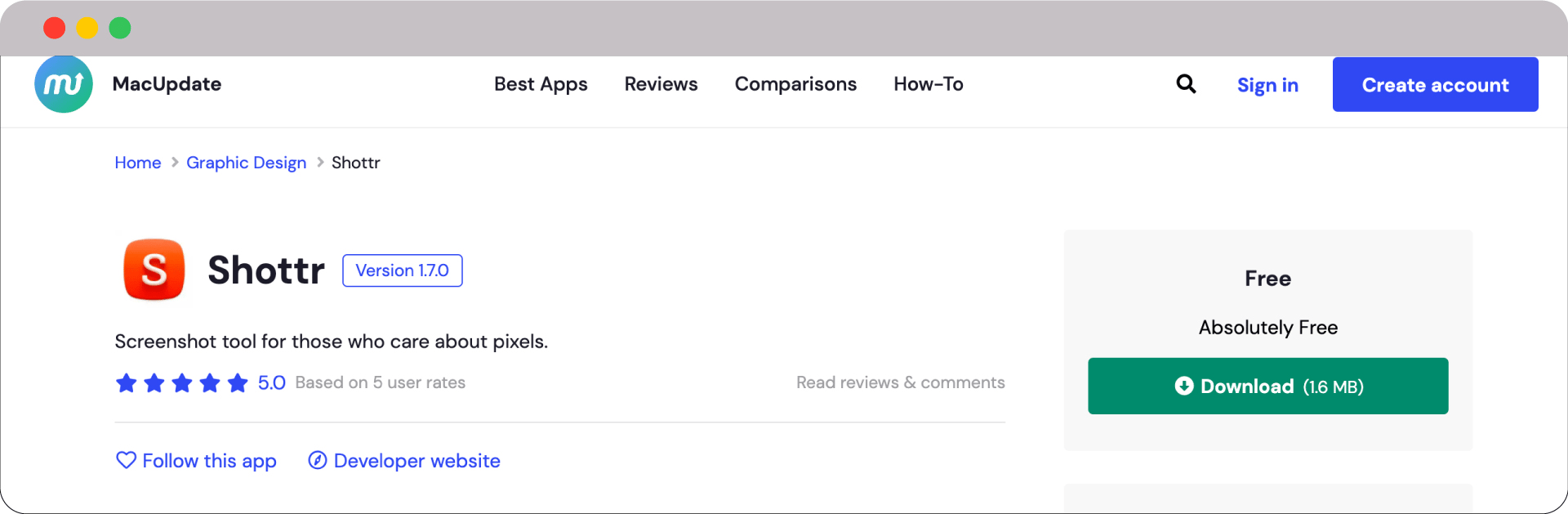Go to the Comparisons section

tap(795, 84)
